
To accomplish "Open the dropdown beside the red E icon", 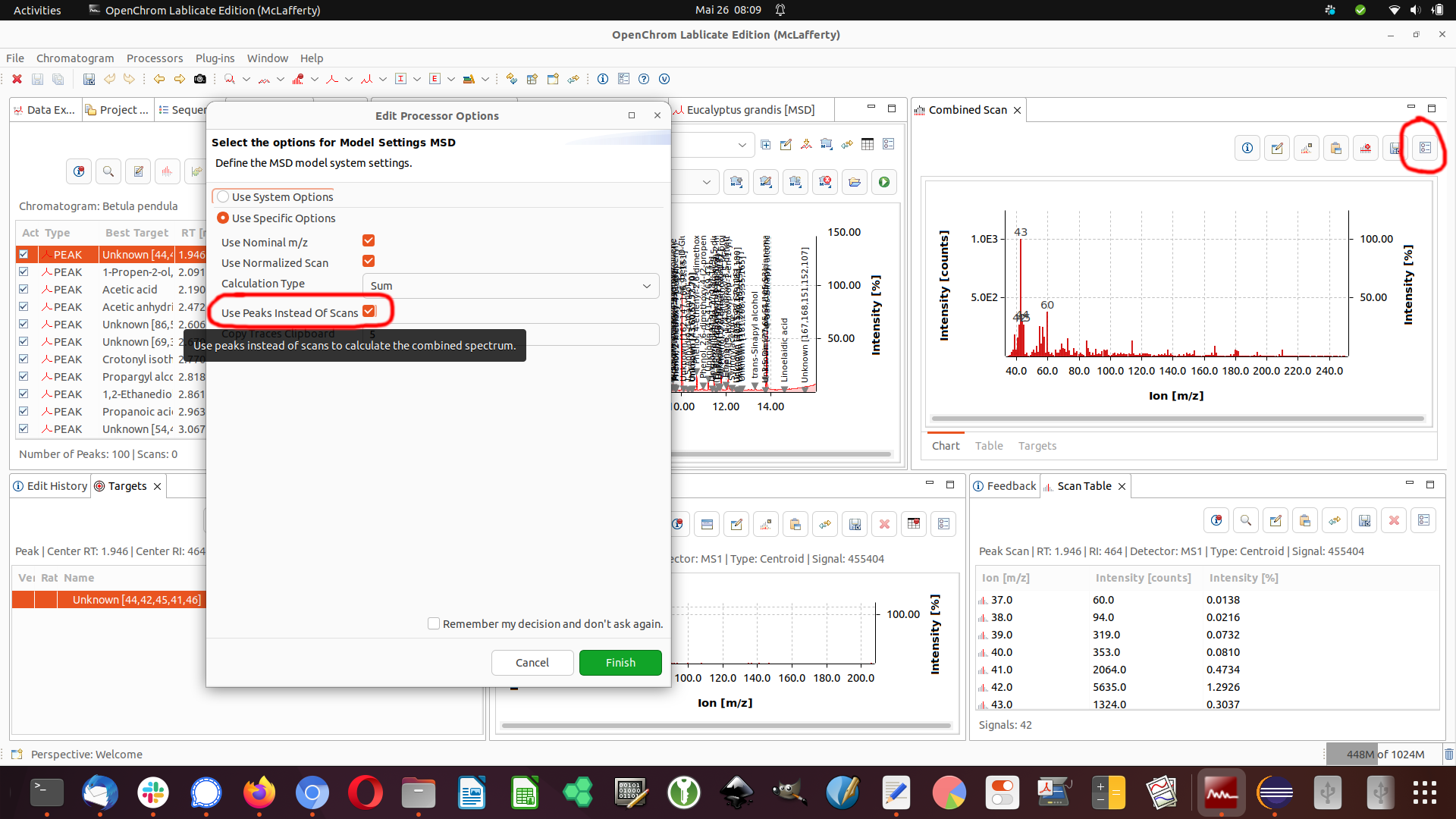I will [x=451, y=79].
